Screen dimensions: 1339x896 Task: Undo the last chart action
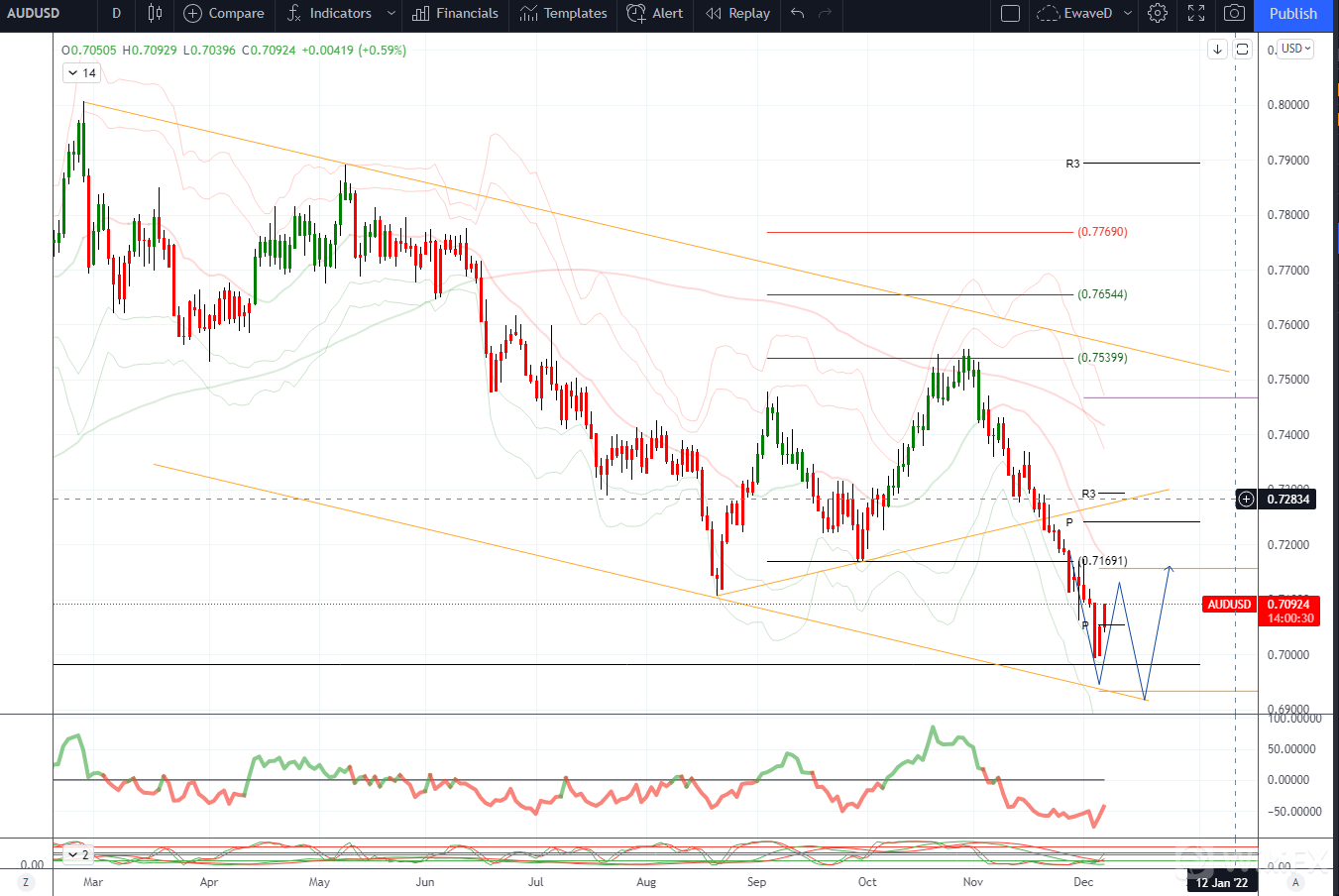(x=798, y=13)
